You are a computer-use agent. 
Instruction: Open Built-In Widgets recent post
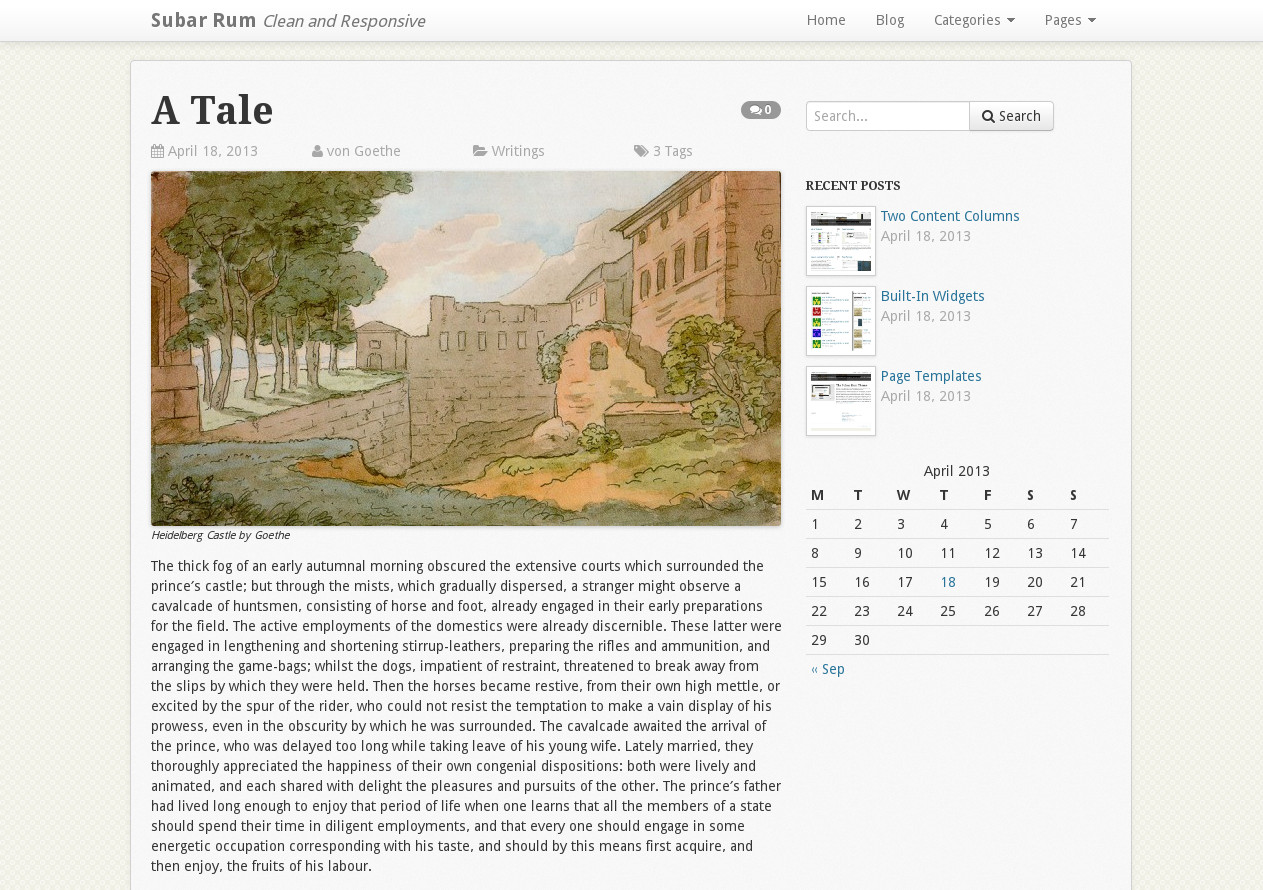(933, 296)
